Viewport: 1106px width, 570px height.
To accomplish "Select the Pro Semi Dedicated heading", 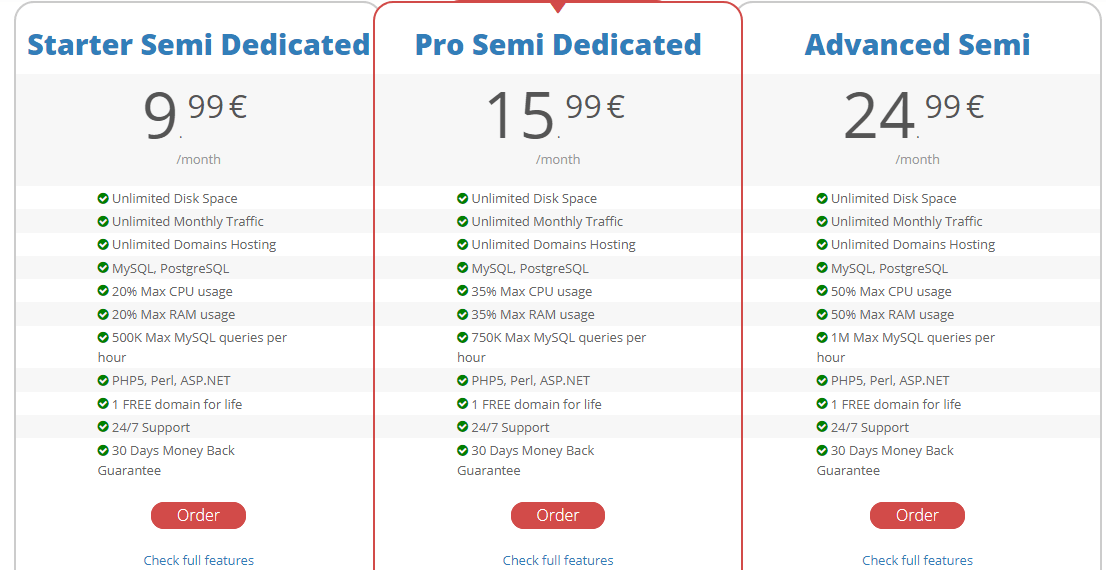I will pos(558,44).
